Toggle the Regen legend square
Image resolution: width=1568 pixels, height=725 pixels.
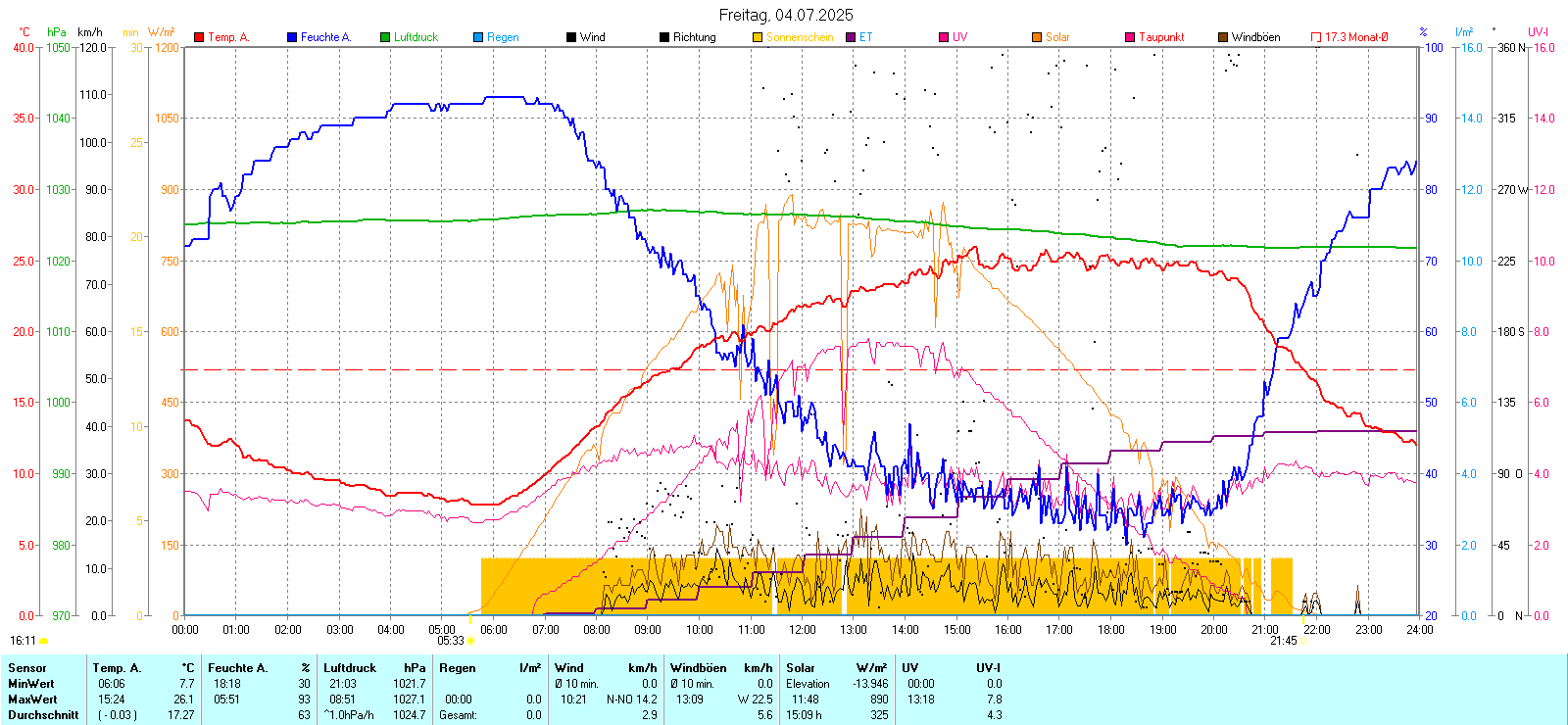[x=478, y=37]
